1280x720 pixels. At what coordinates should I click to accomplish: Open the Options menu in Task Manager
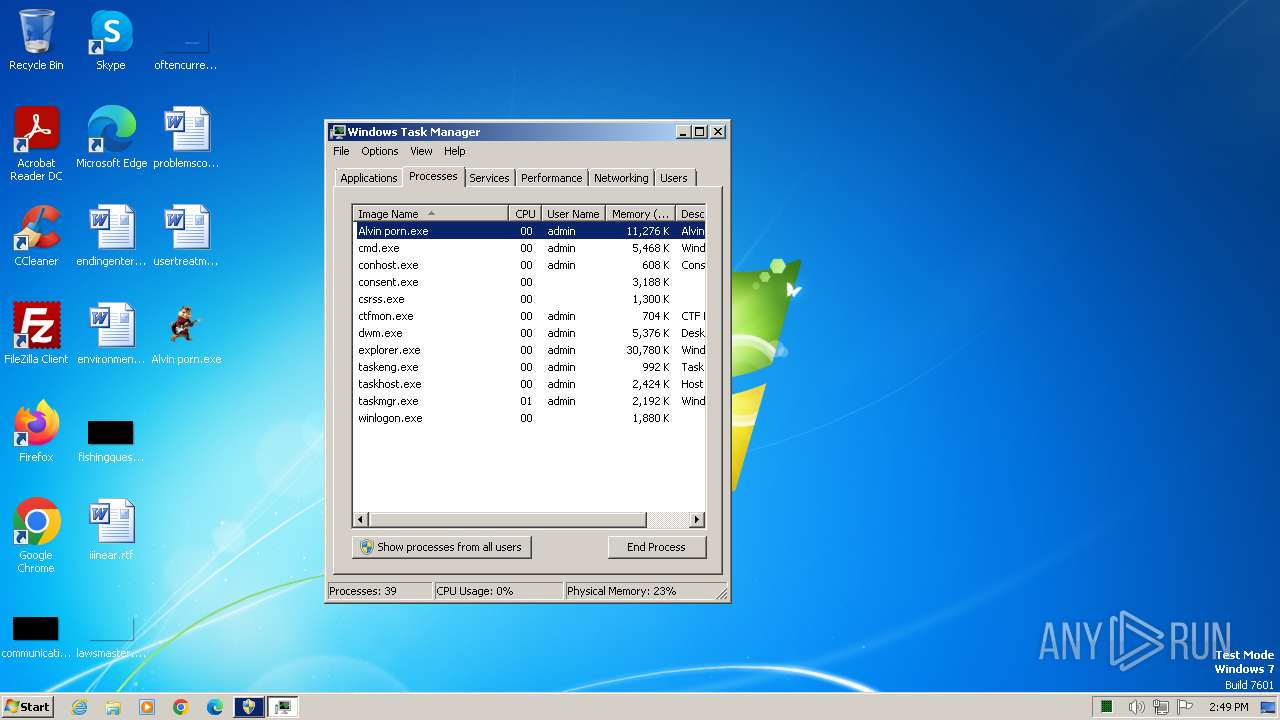pyautogui.click(x=380, y=151)
